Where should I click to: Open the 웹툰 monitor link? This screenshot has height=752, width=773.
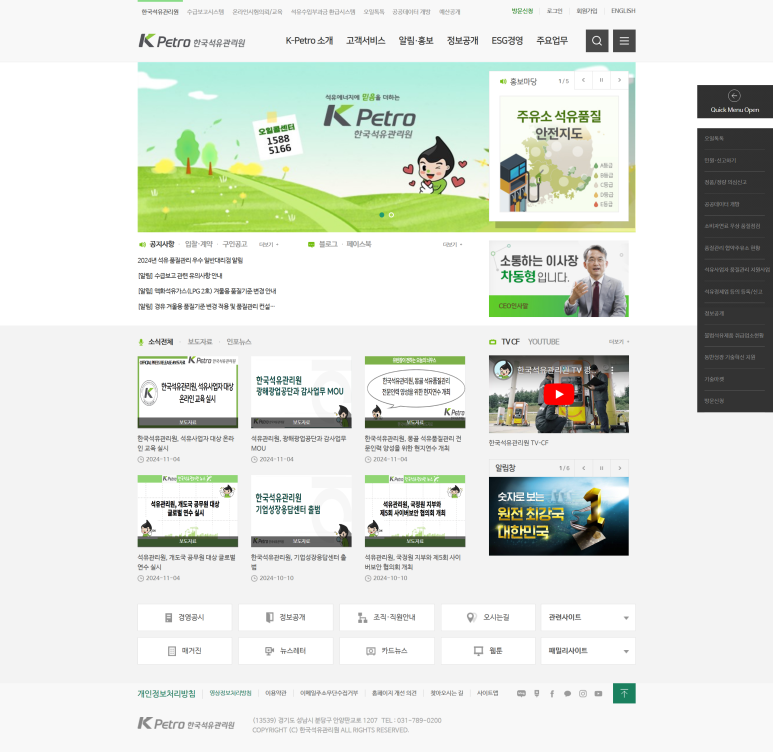coord(488,651)
